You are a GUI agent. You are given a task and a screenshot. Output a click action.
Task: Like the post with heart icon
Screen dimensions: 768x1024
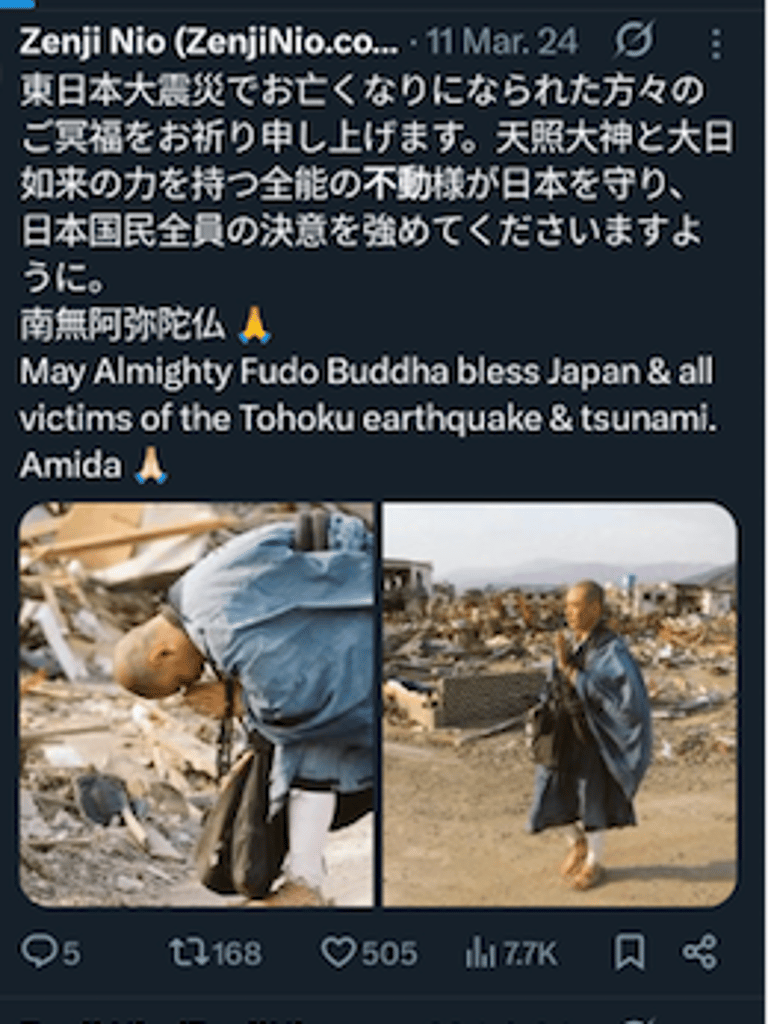(339, 952)
